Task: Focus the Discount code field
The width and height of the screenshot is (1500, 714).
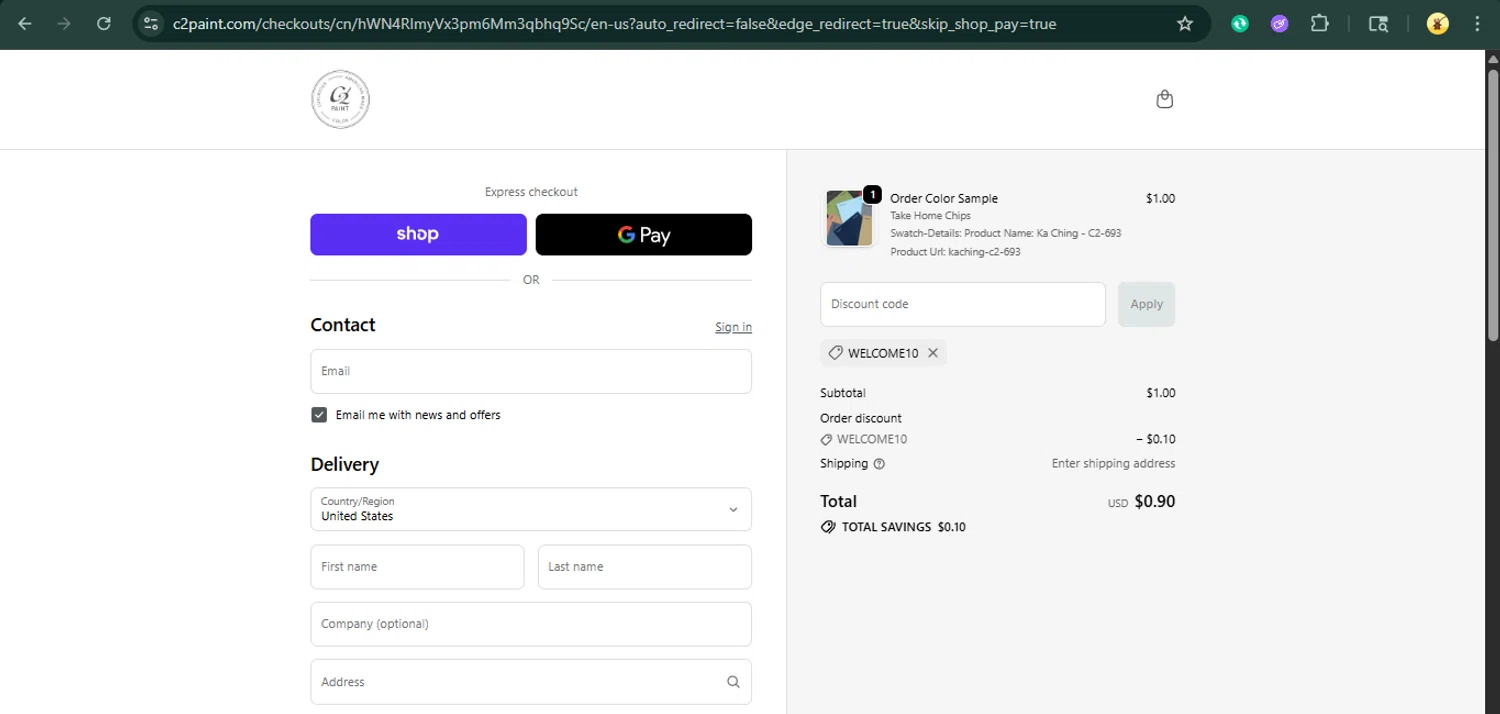Action: 963,304
